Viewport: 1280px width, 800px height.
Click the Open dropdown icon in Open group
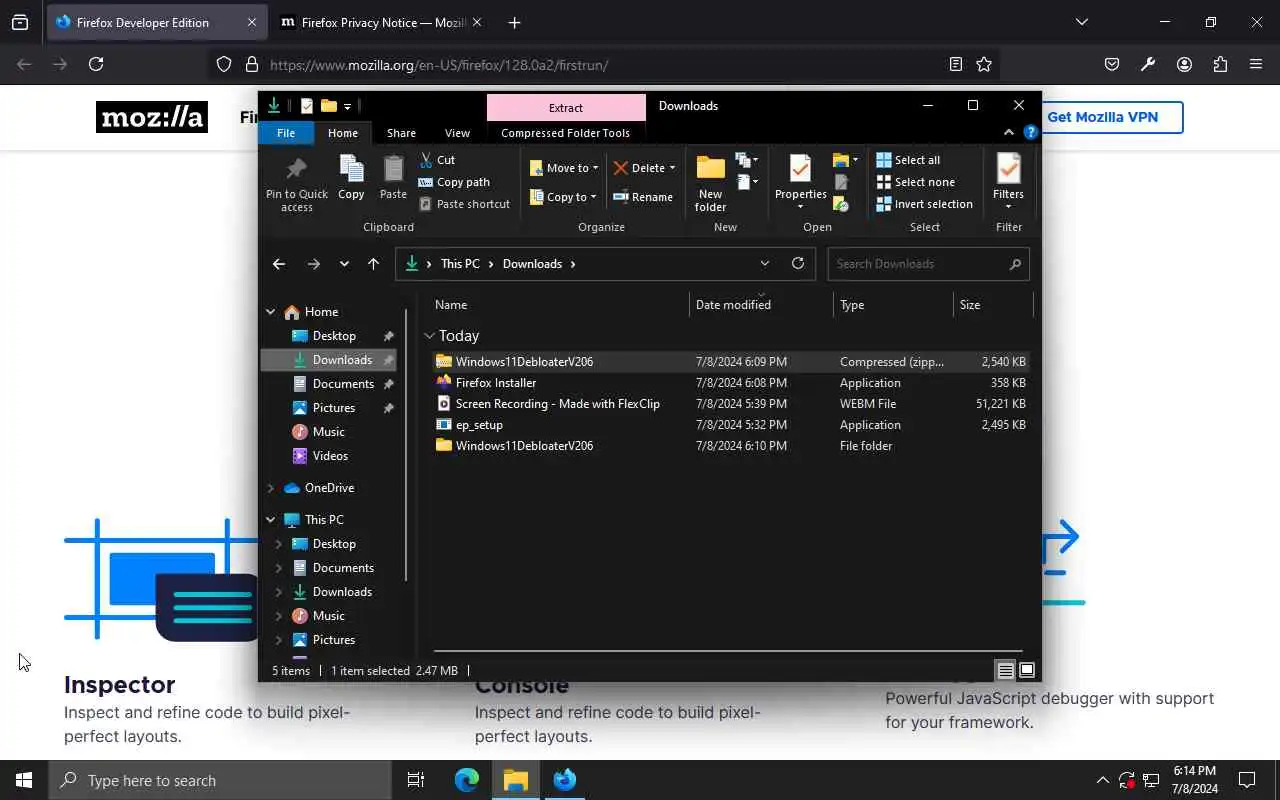[845, 160]
